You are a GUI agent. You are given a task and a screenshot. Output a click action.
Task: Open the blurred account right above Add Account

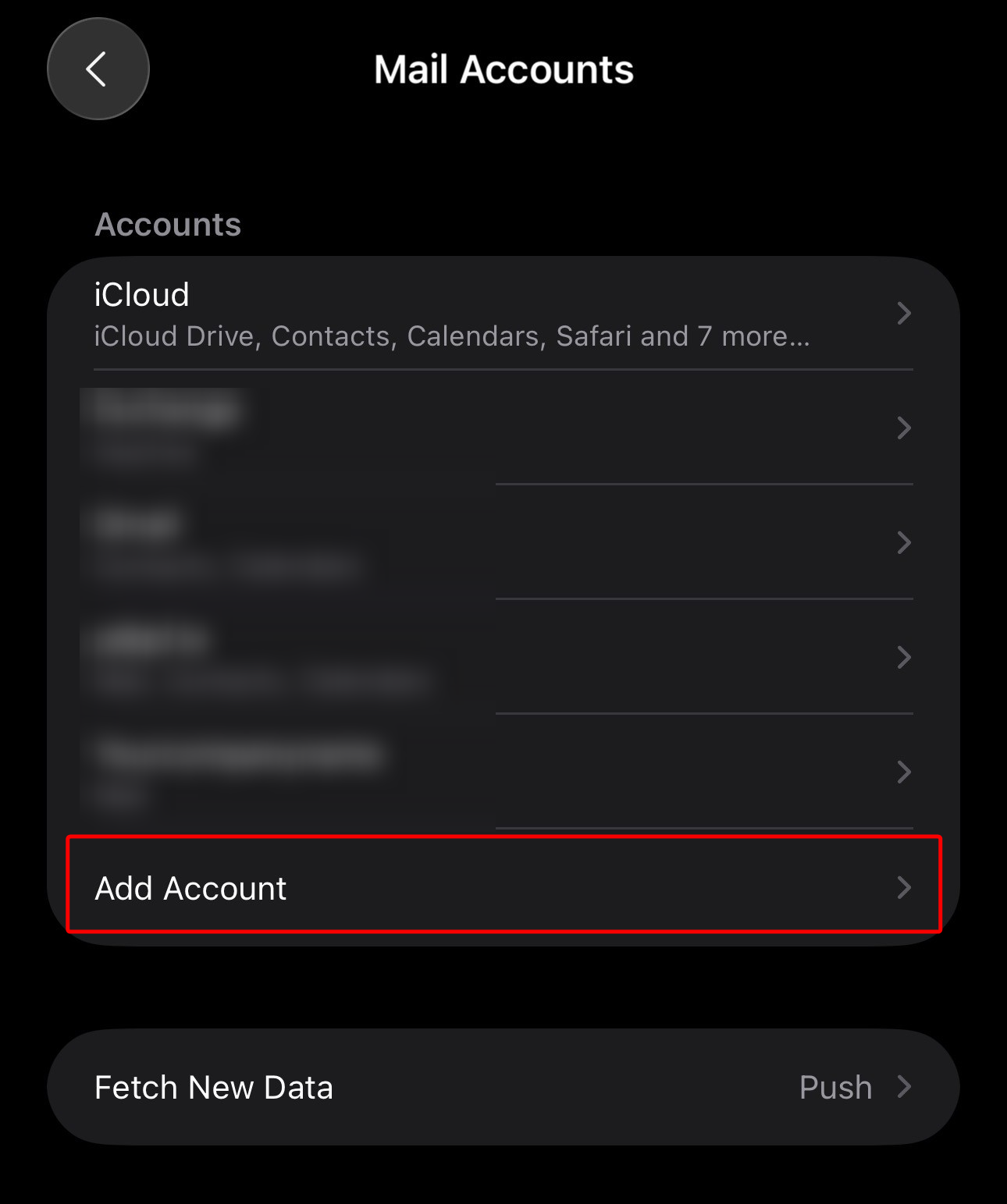point(468,772)
